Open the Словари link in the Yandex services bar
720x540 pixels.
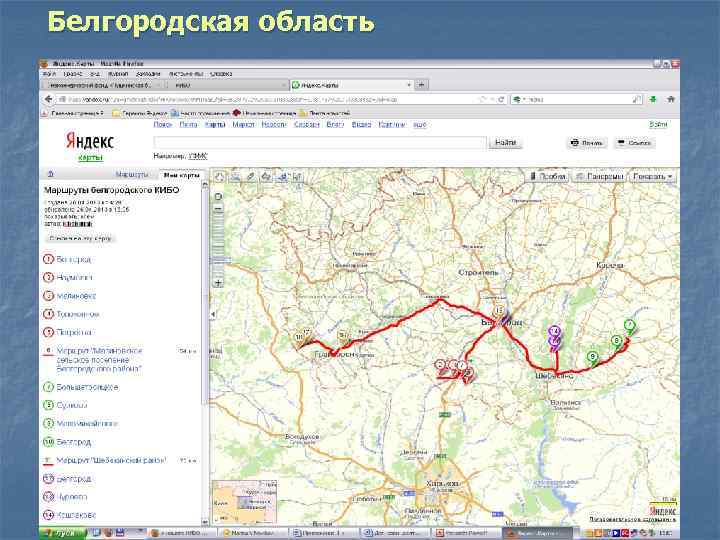(x=307, y=124)
